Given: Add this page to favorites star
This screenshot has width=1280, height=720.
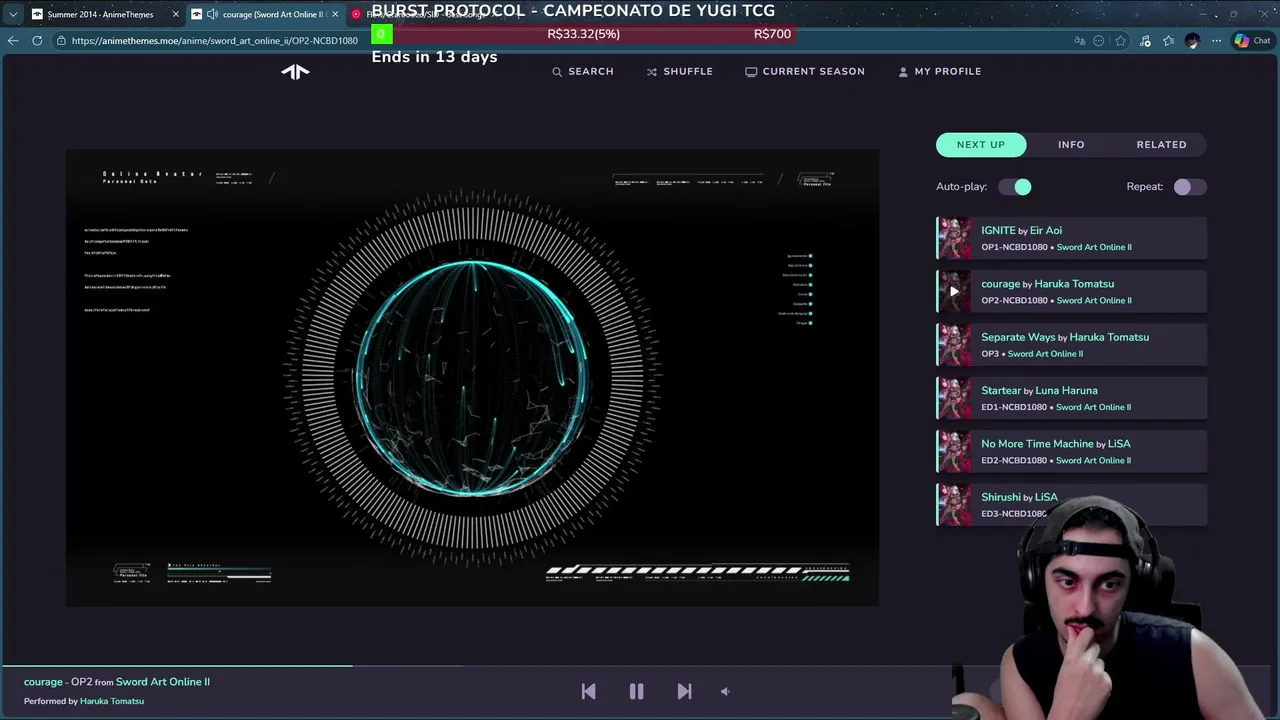Looking at the screenshot, I should click(1121, 41).
